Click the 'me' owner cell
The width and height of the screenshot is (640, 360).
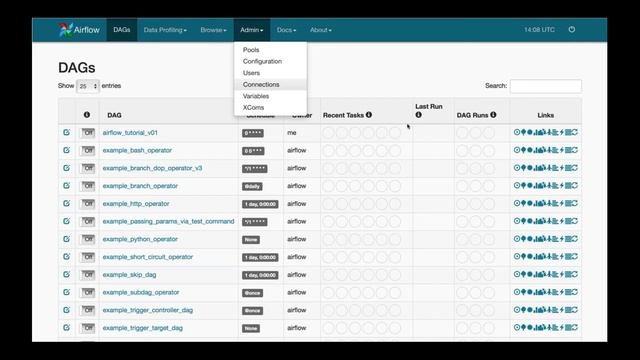291,133
